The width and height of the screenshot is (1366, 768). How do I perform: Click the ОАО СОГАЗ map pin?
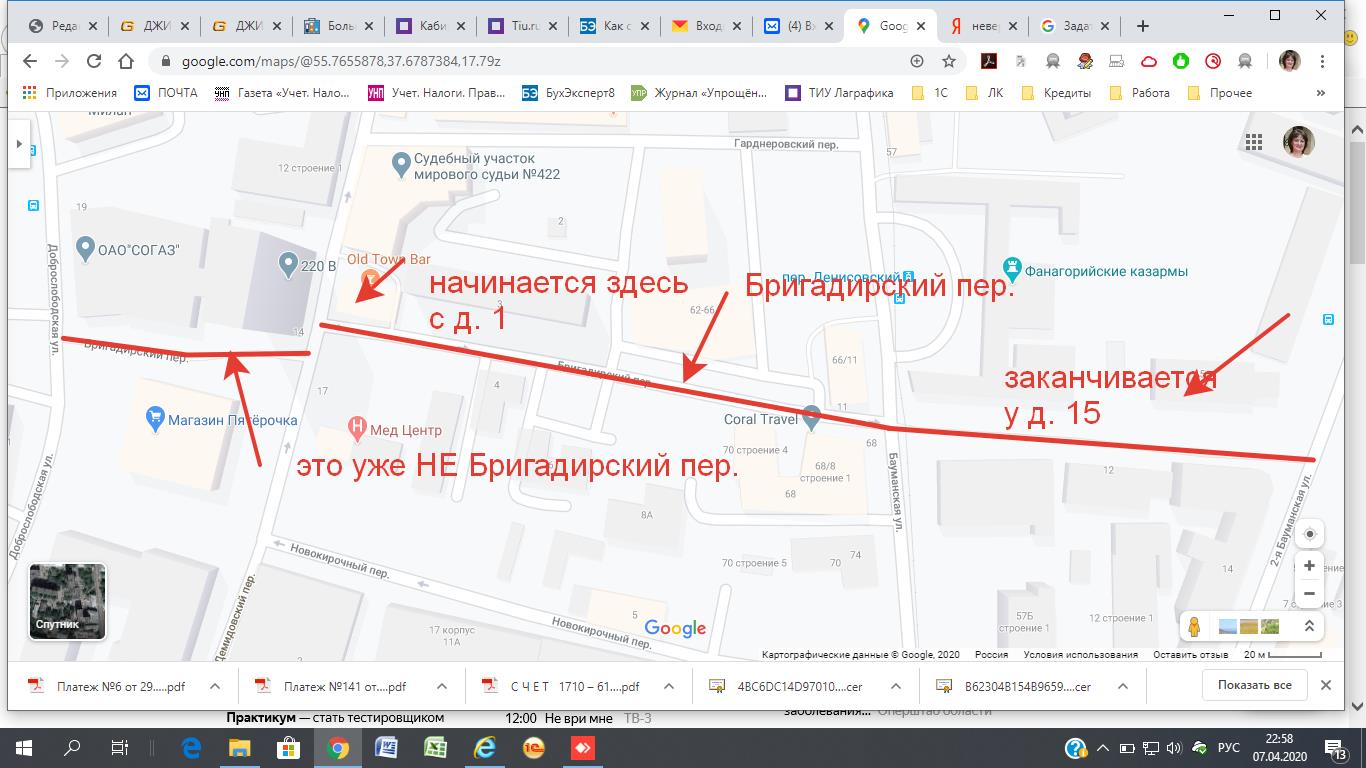[x=86, y=247]
